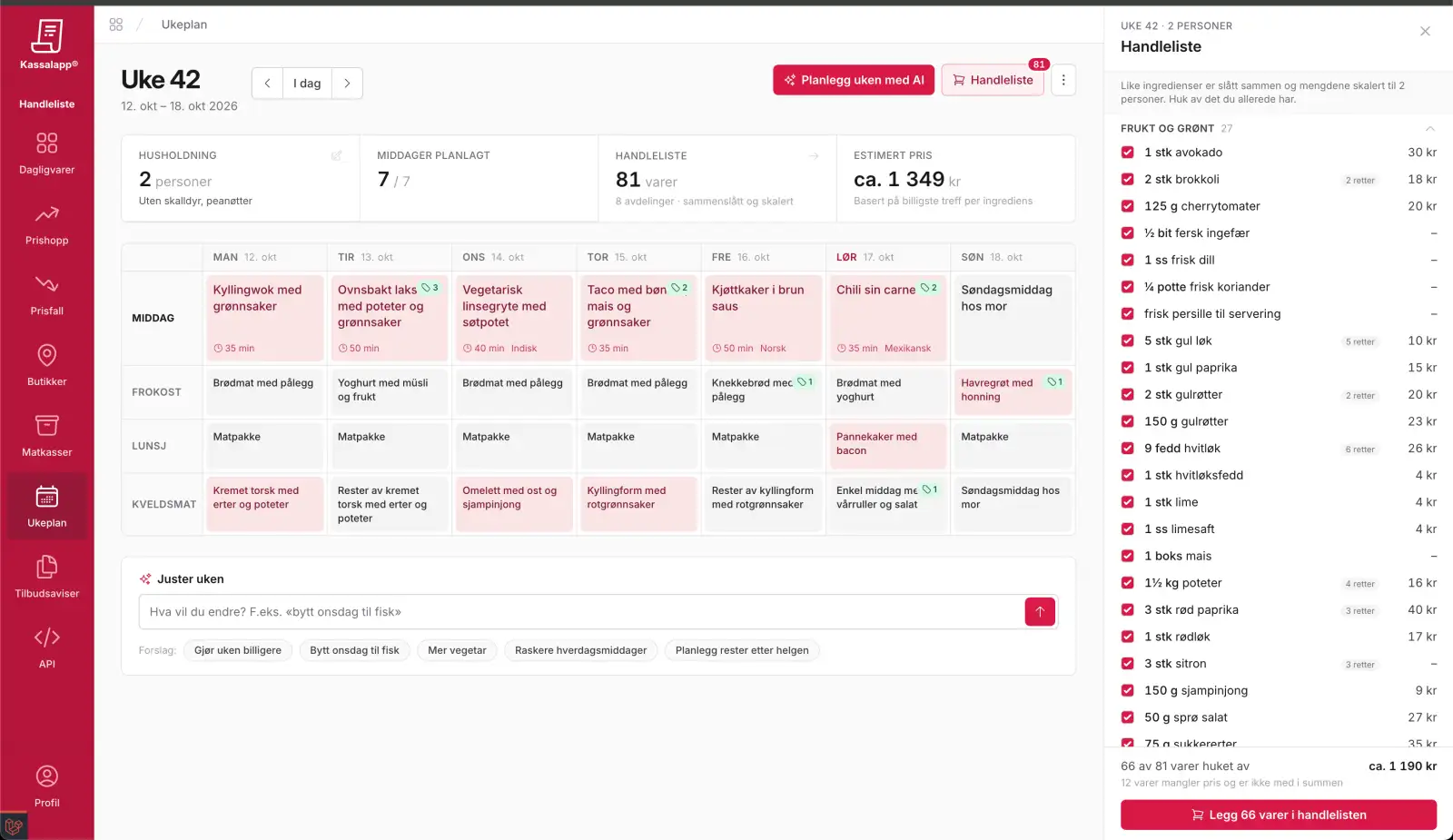The height and width of the screenshot is (840, 1453).
Task: Open the Profil user icon
Action: (47, 776)
